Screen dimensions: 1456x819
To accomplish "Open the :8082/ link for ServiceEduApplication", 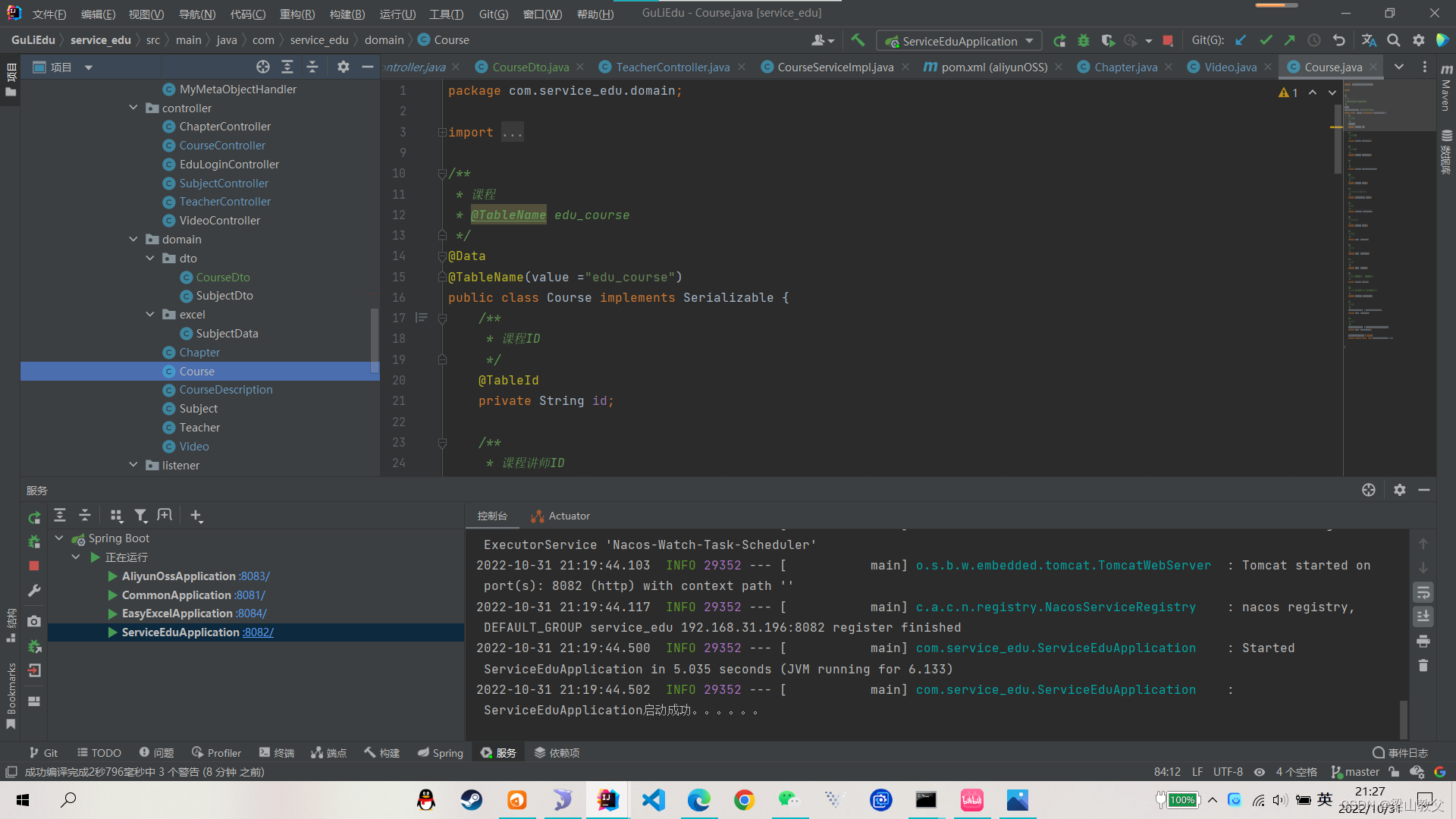I will click(258, 632).
